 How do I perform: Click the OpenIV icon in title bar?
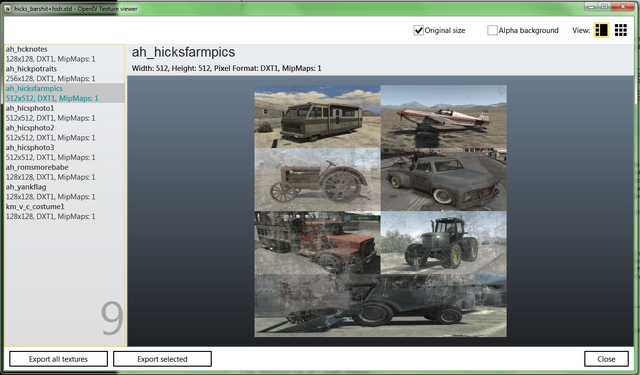(x=8, y=9)
